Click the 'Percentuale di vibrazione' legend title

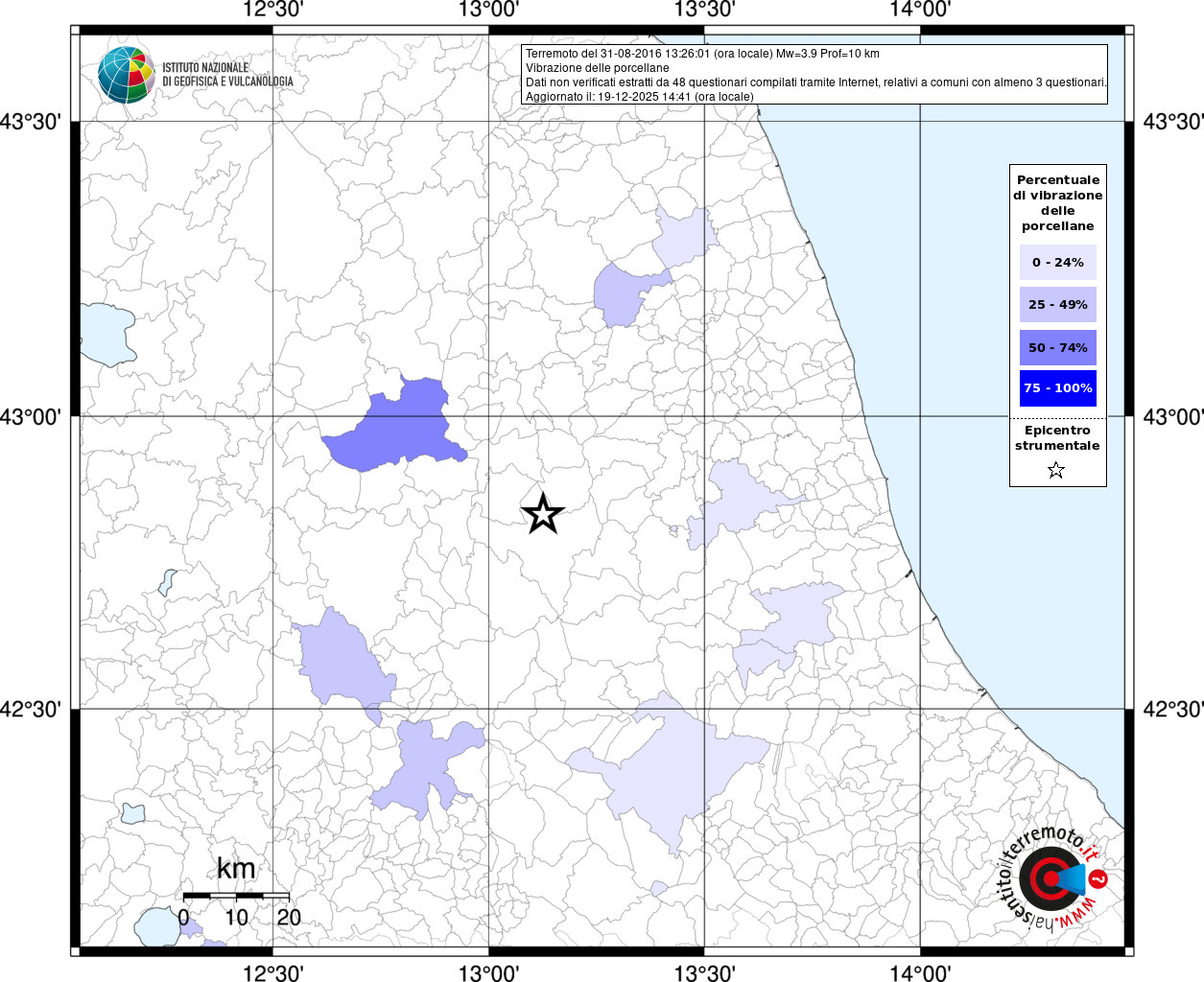(1057, 202)
